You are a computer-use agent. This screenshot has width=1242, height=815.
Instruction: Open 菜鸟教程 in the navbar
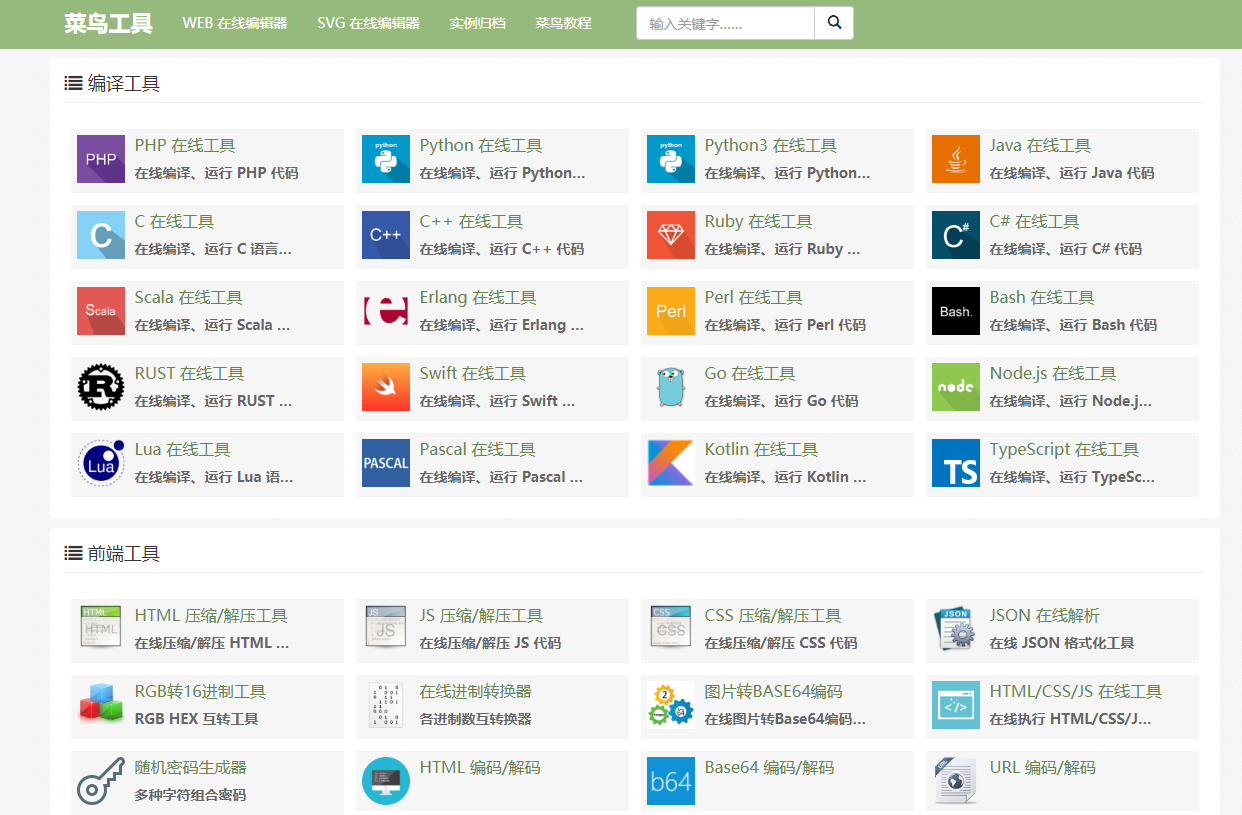pos(563,23)
